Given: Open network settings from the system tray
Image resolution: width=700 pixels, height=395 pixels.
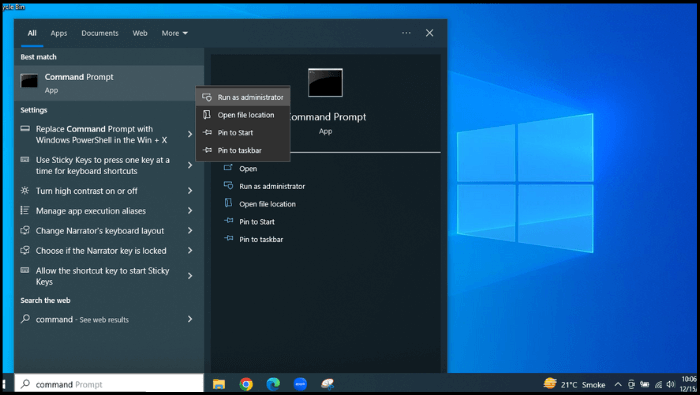Looking at the screenshot, I should (x=658, y=384).
